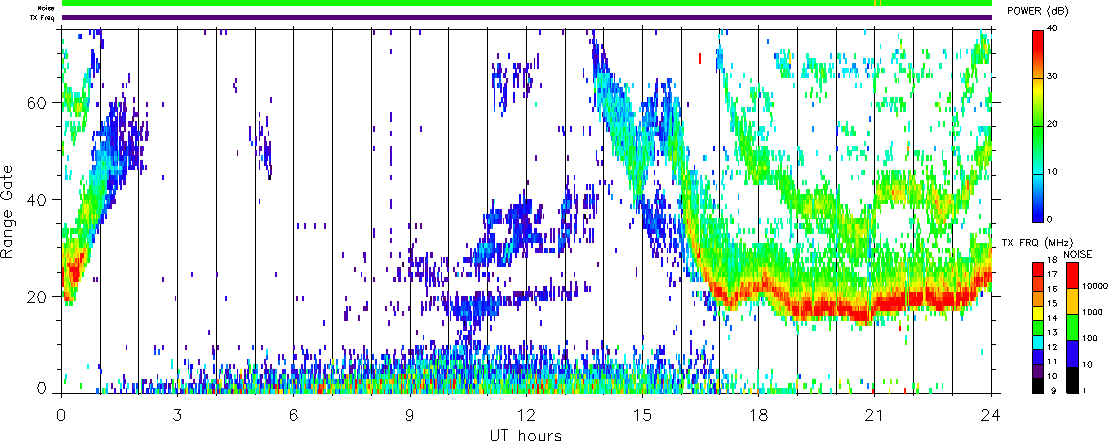Click the 'Noise' label beside the top green bar
The image size is (1108, 441).
[x=47, y=8]
